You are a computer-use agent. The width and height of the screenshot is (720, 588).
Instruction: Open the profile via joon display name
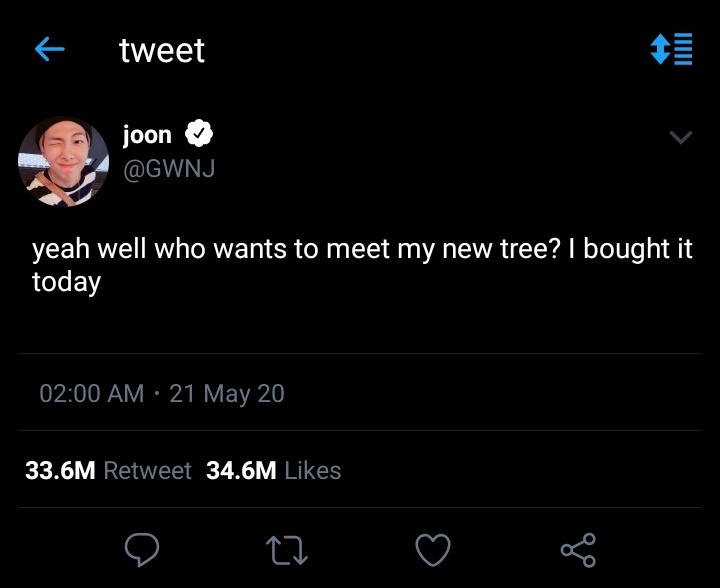(147, 135)
